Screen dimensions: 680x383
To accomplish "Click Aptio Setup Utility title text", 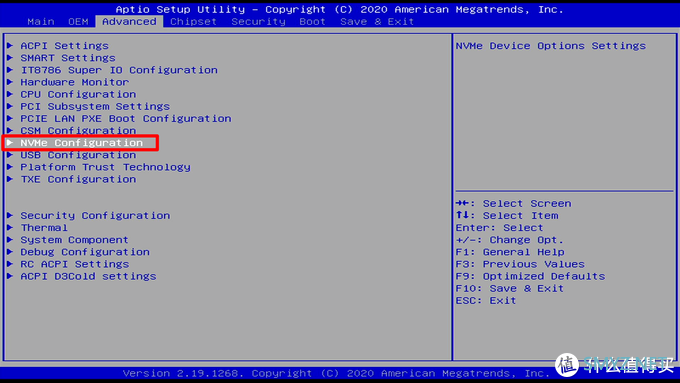I will (340, 10).
